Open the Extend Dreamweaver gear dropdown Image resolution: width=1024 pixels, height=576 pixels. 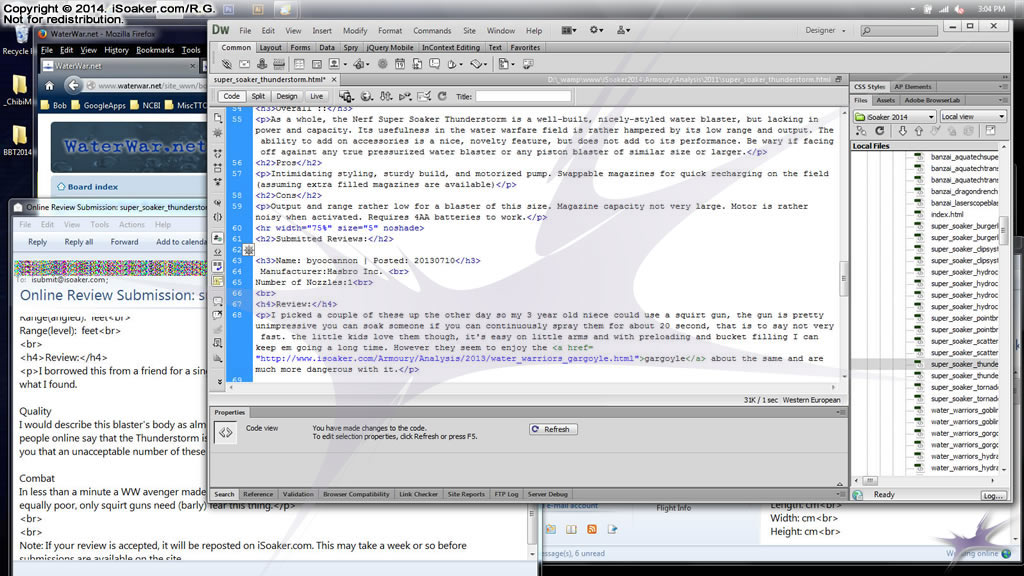[x=596, y=30]
